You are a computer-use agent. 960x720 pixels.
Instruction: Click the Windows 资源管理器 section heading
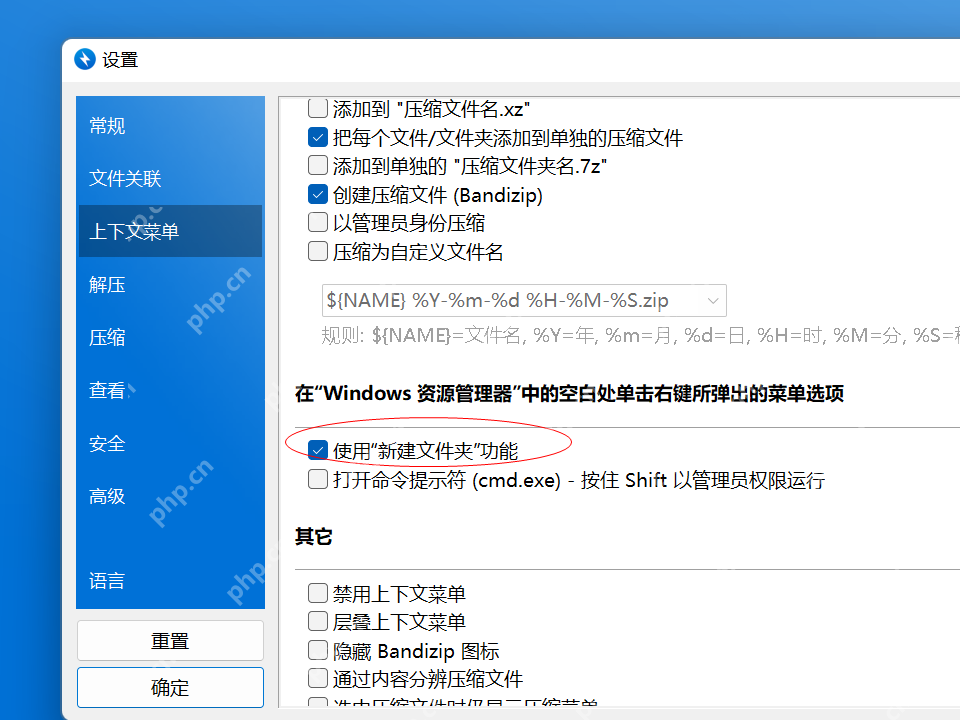(569, 393)
